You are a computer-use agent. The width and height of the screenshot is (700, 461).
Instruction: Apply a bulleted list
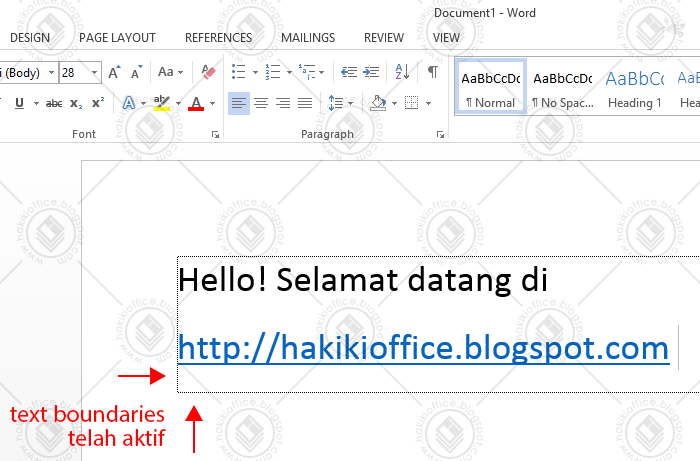click(x=239, y=72)
